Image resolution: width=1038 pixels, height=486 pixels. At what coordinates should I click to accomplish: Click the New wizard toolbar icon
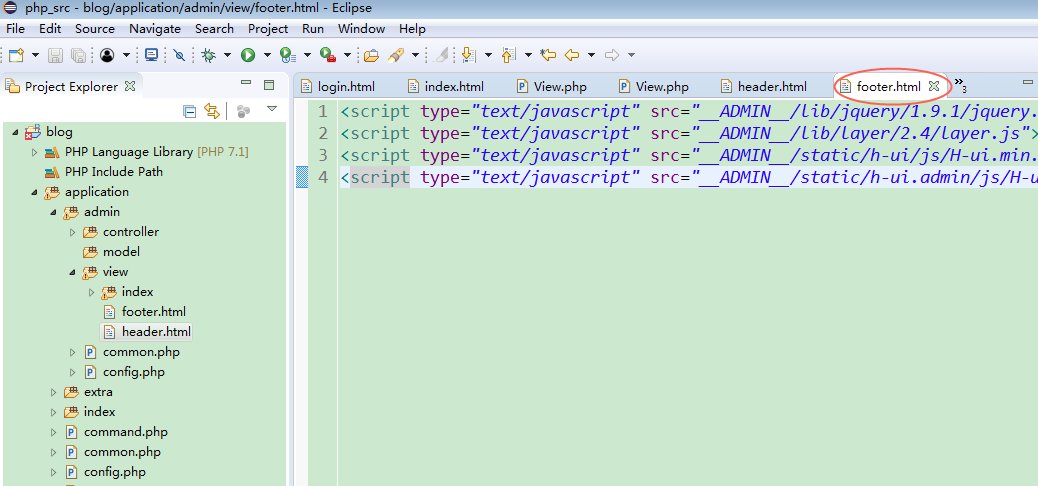pos(16,55)
